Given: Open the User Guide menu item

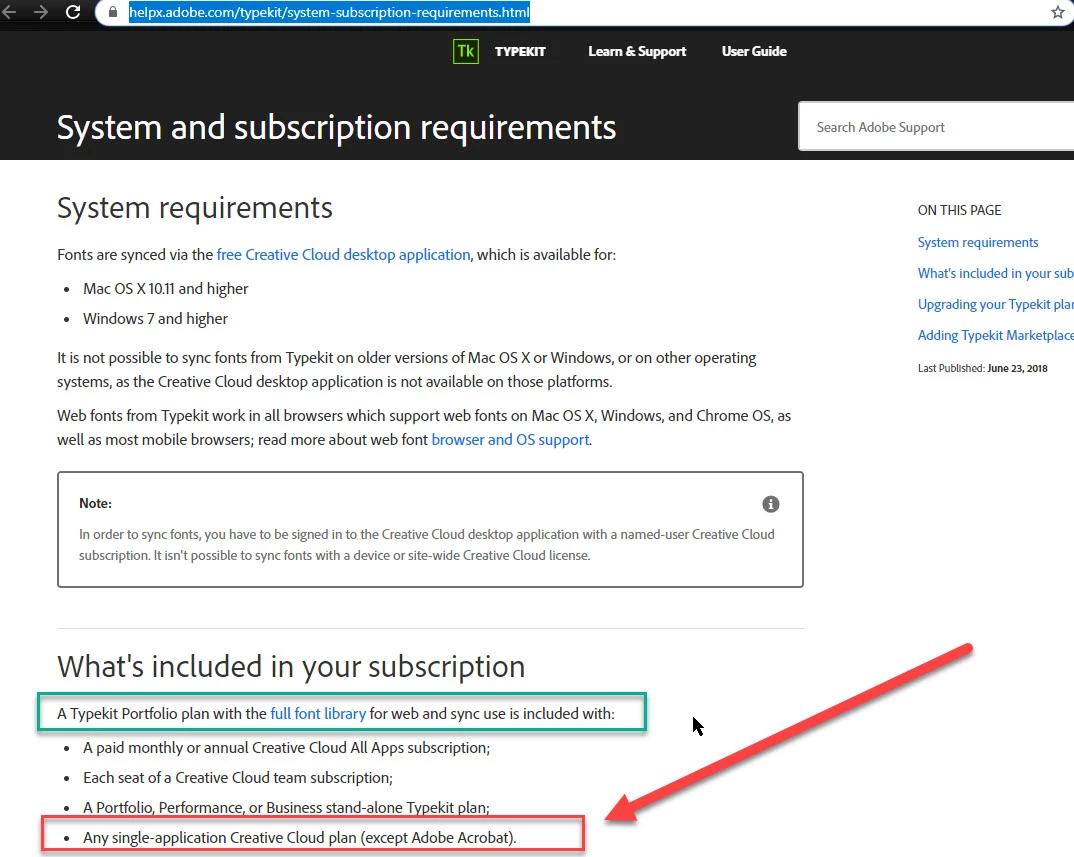Looking at the screenshot, I should coord(754,51).
